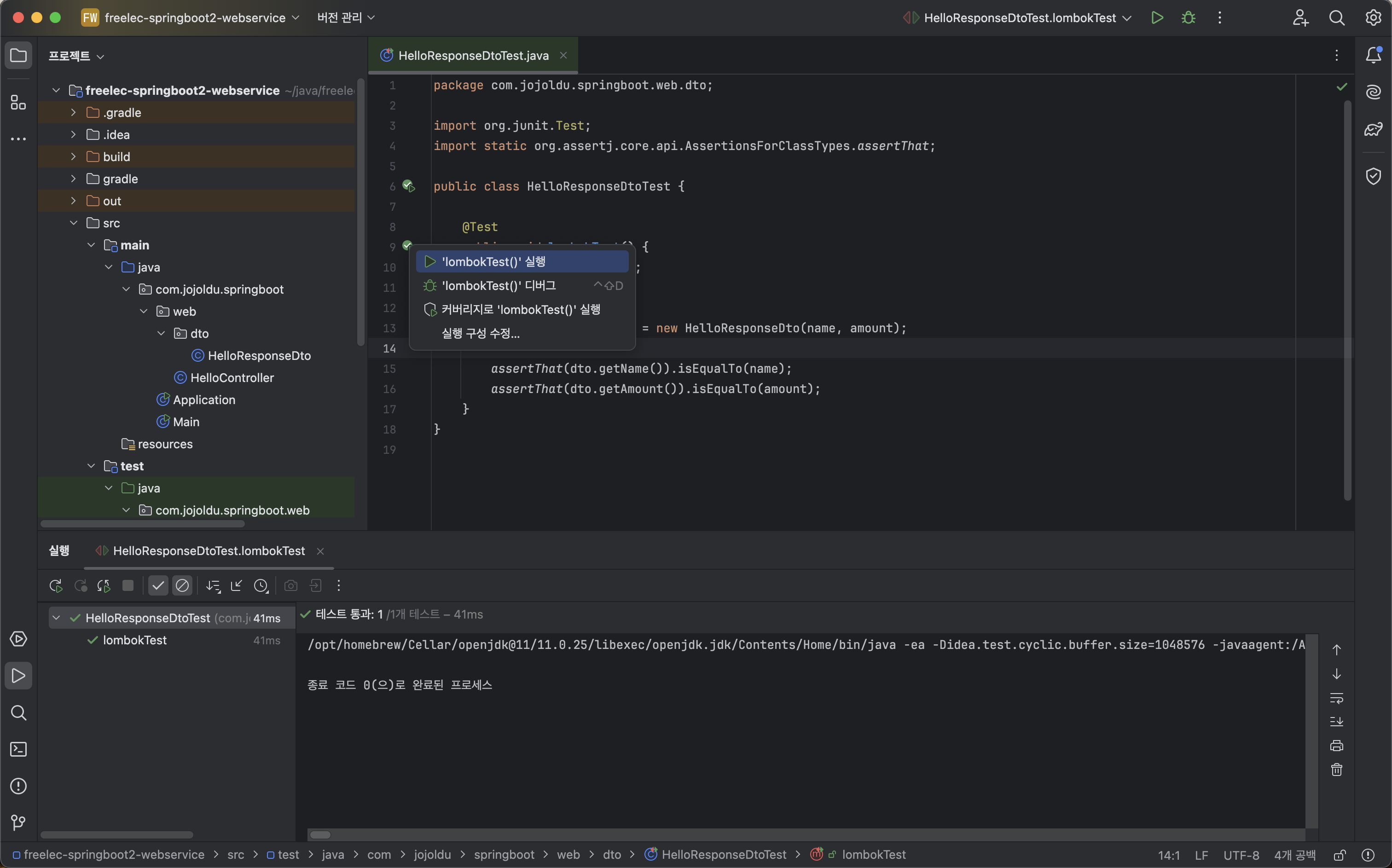This screenshot has height=868, width=1392.
Task: Select "'lombokTest()' 디버그" menu item
Action: coord(498,285)
